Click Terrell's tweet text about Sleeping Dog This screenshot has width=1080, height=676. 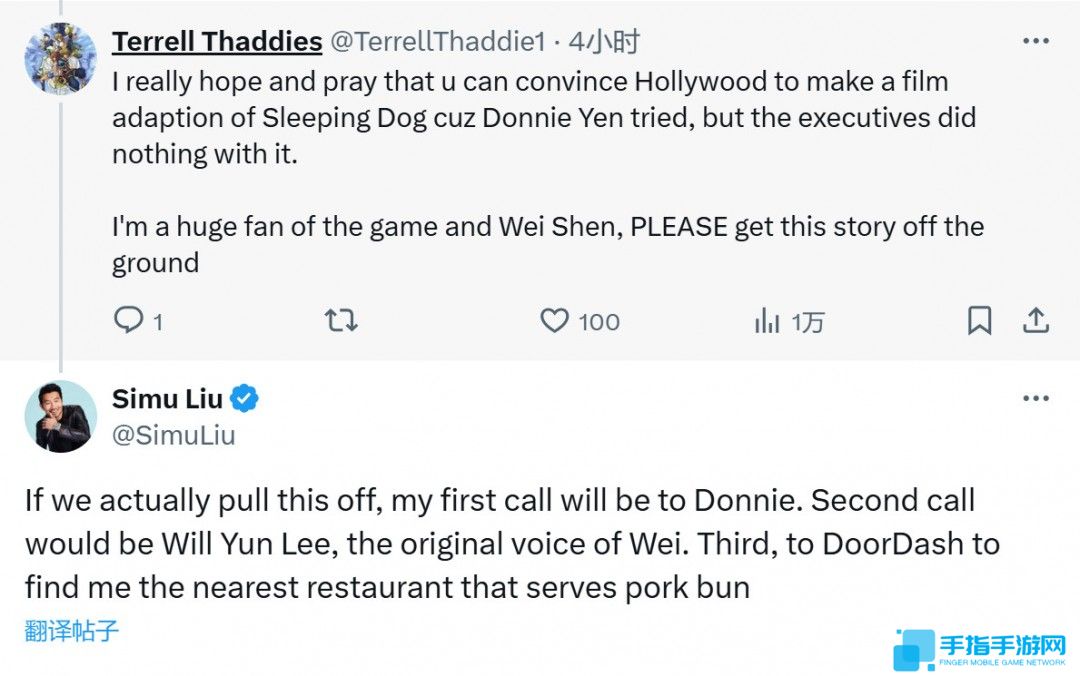point(530,118)
